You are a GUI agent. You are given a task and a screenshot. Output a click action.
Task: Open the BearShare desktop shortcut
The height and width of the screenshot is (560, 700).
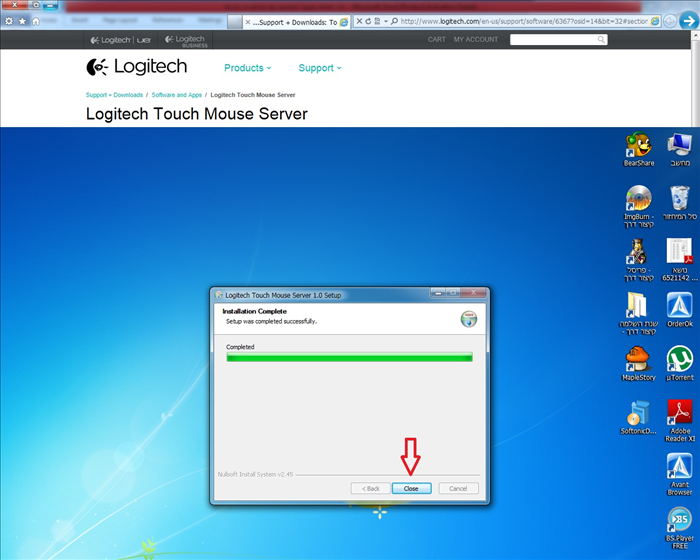(x=638, y=150)
